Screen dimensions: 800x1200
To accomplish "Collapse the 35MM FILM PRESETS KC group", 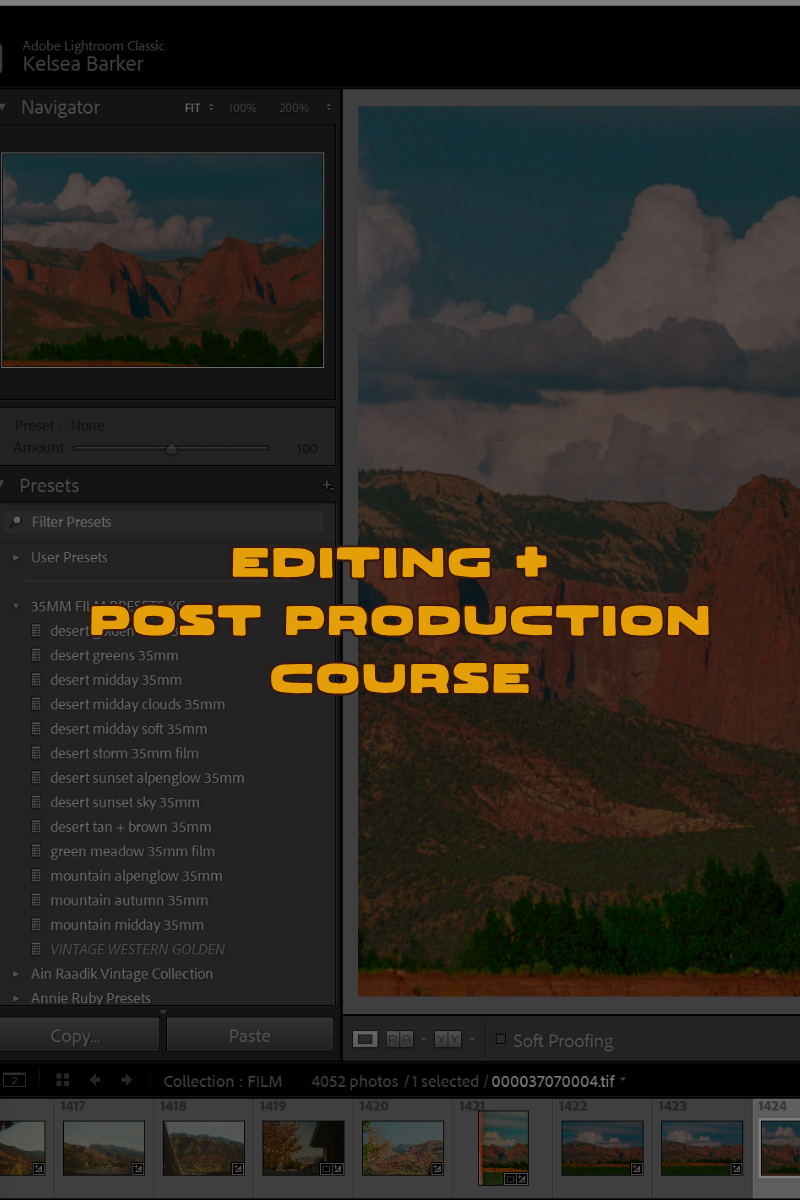I will tap(16, 607).
